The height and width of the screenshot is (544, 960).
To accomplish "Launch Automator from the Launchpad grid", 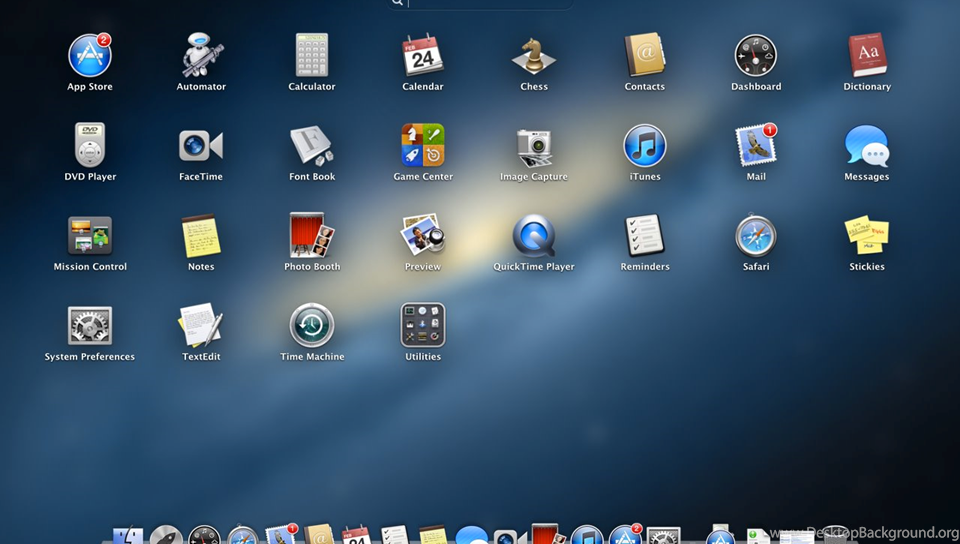I will pyautogui.click(x=201, y=56).
